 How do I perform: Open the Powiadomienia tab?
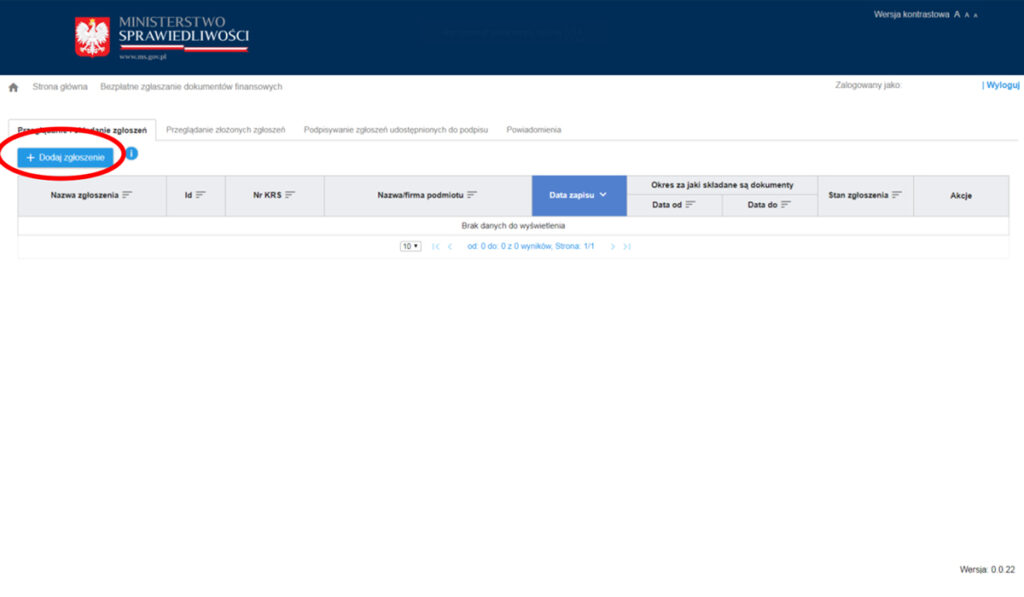point(534,130)
